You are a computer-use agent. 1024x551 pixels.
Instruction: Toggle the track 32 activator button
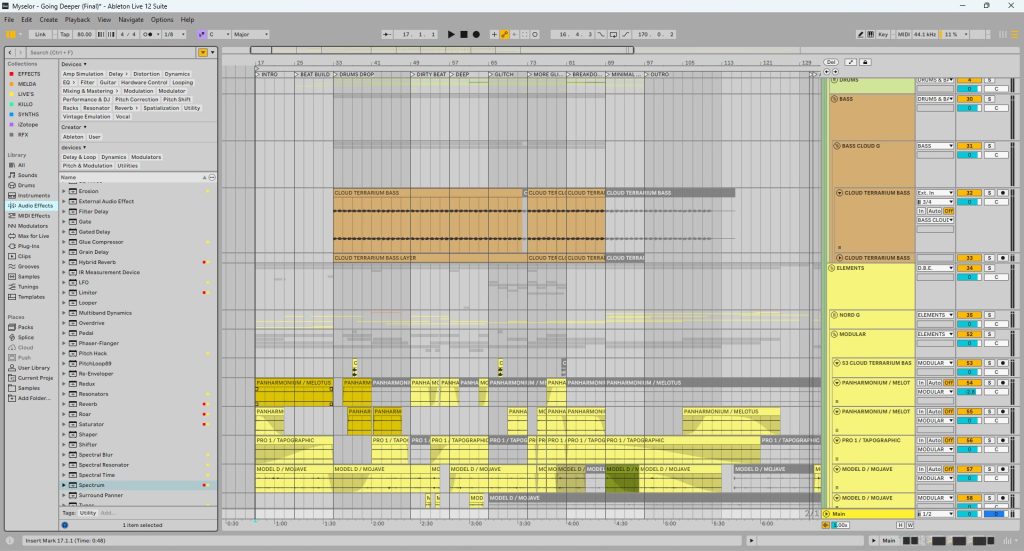[969, 193]
